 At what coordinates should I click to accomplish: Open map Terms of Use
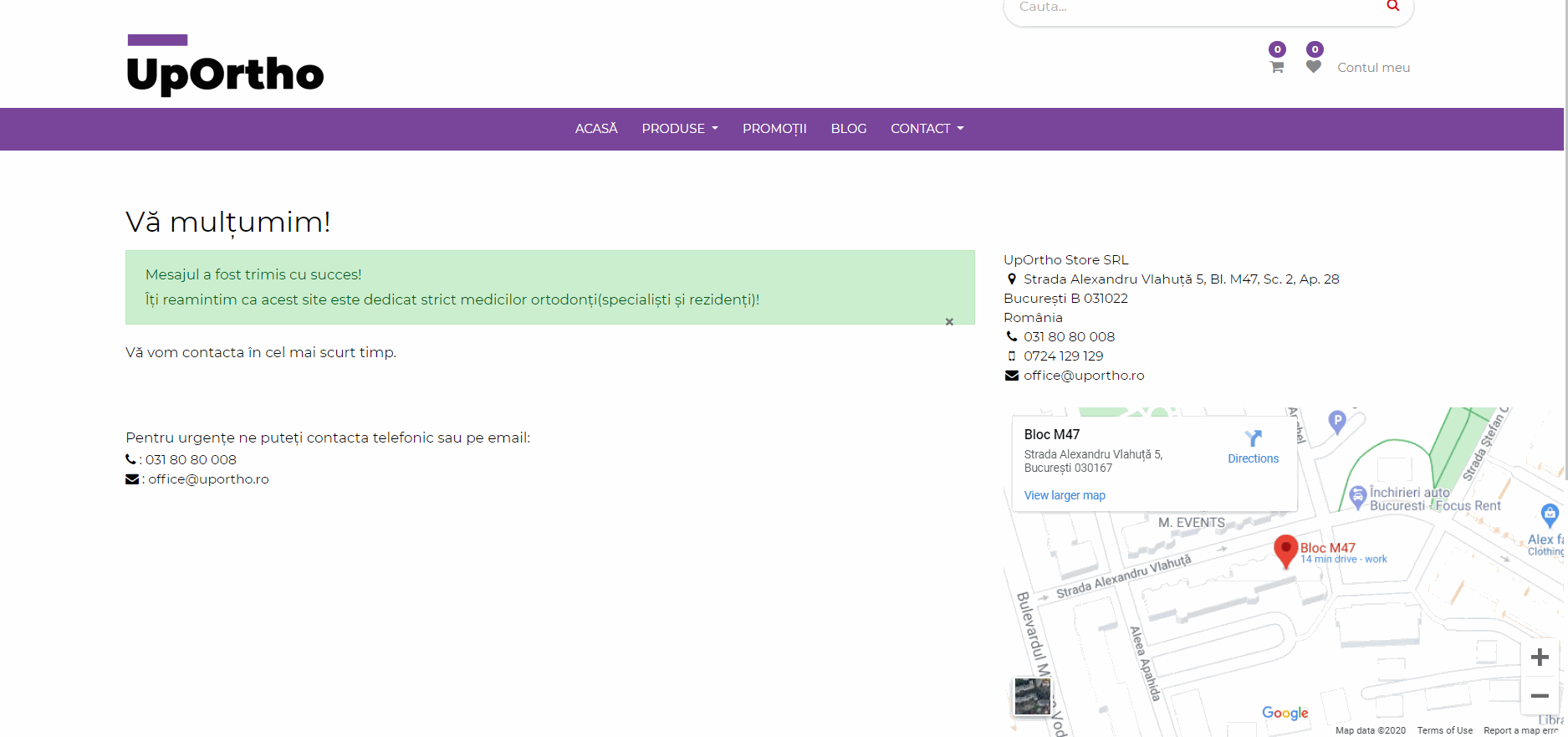click(1444, 730)
